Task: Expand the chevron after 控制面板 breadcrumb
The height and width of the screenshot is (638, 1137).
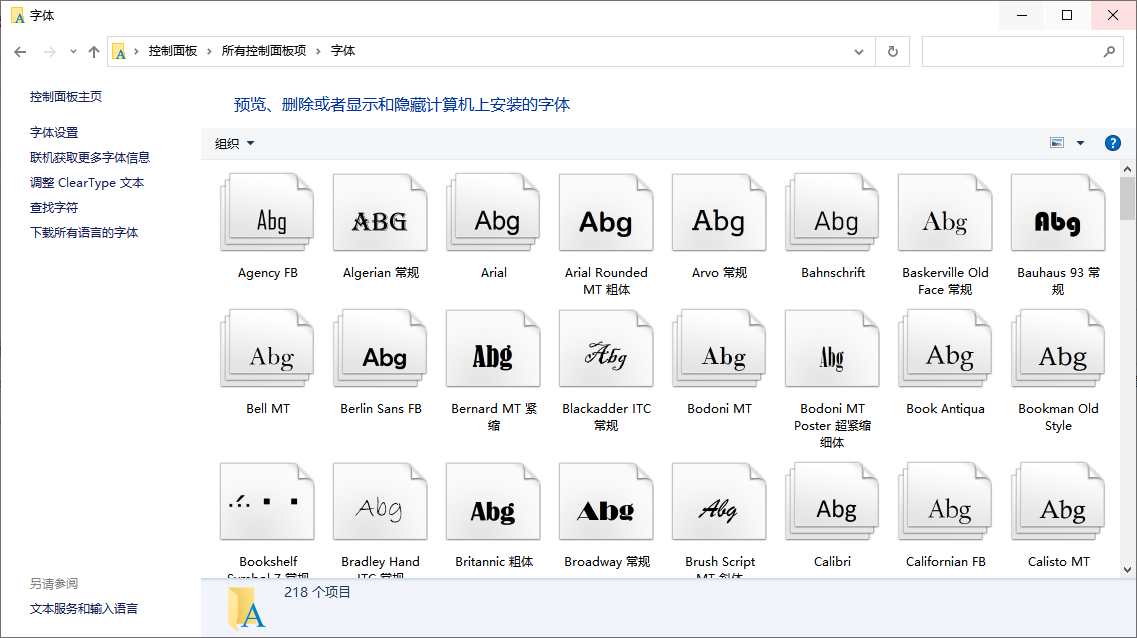Action: click(x=209, y=51)
